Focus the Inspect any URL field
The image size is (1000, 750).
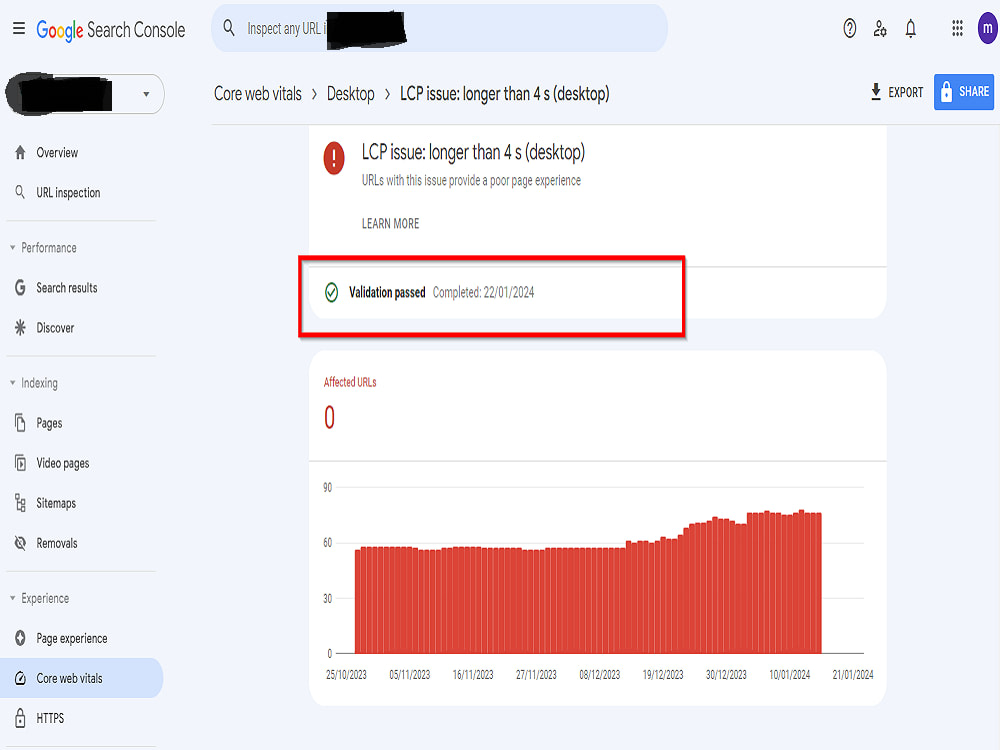click(439, 29)
